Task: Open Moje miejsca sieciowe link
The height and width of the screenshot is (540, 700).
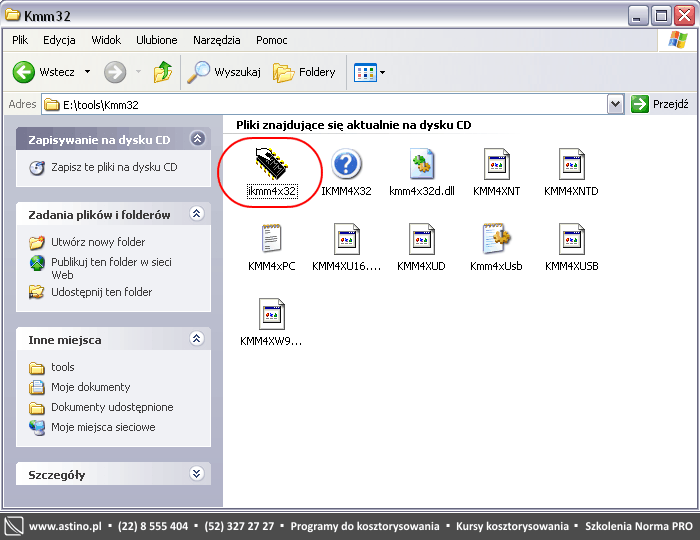Action: click(x=103, y=428)
